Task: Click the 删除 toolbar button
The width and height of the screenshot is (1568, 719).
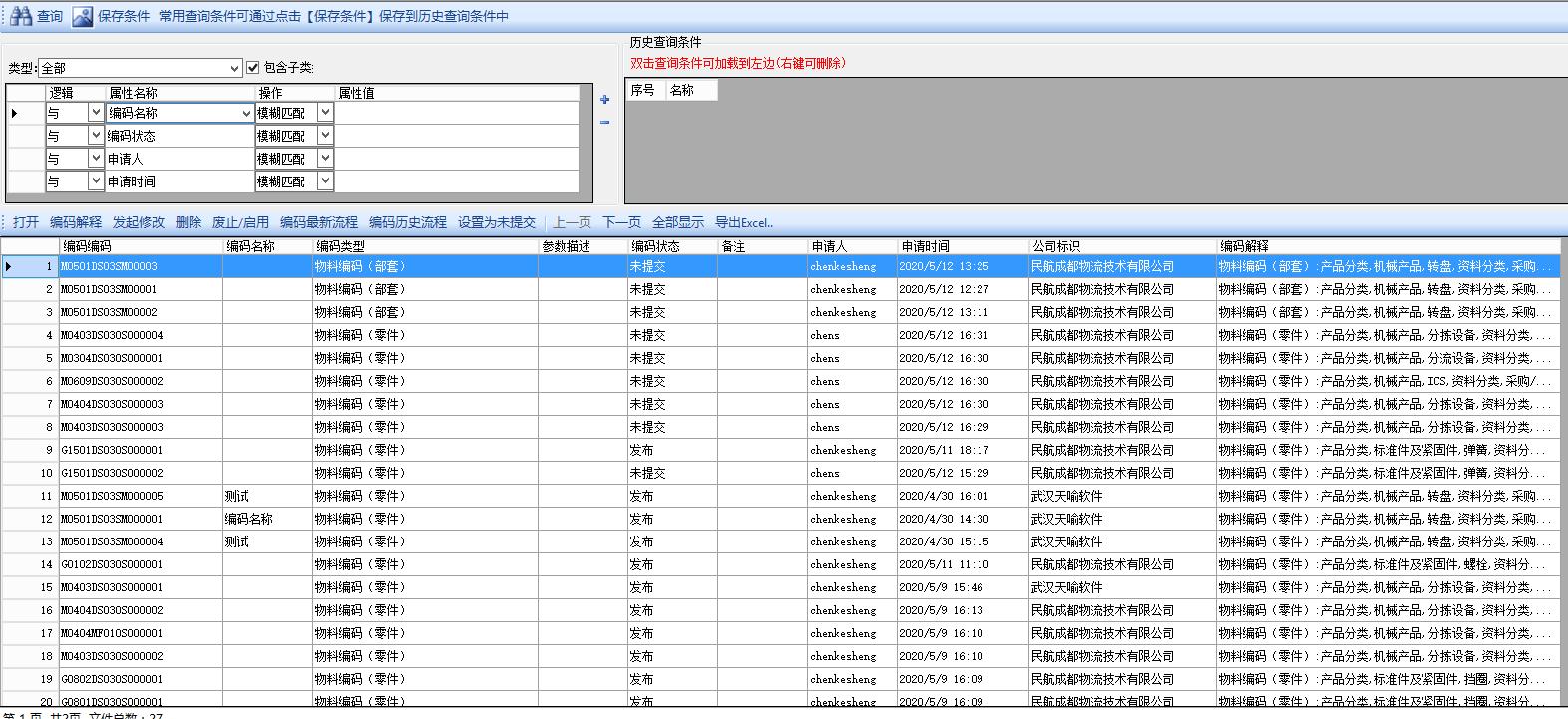Action: point(189,222)
